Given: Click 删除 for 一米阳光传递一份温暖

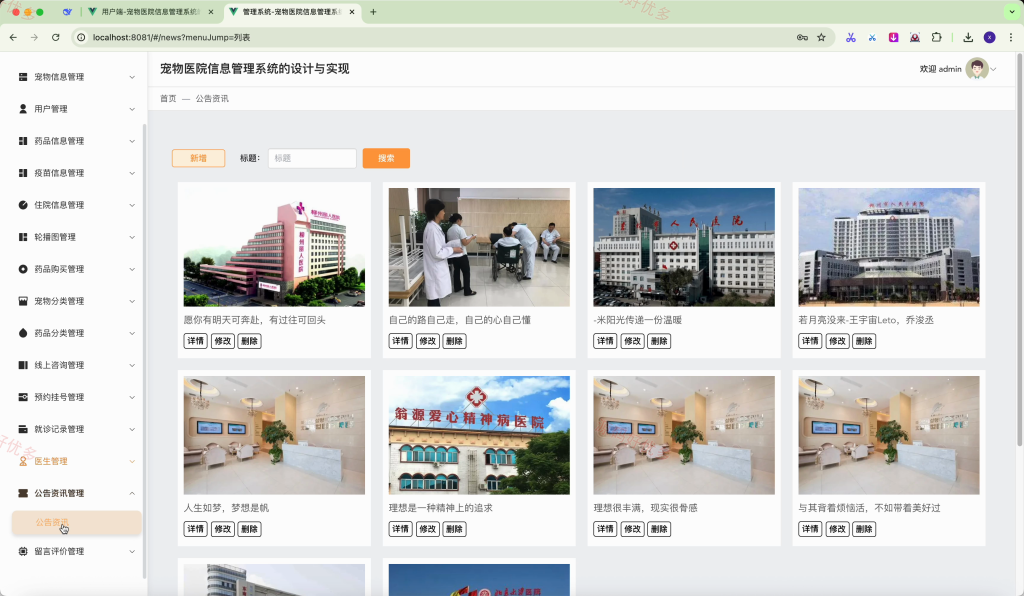Looking at the screenshot, I should (659, 341).
